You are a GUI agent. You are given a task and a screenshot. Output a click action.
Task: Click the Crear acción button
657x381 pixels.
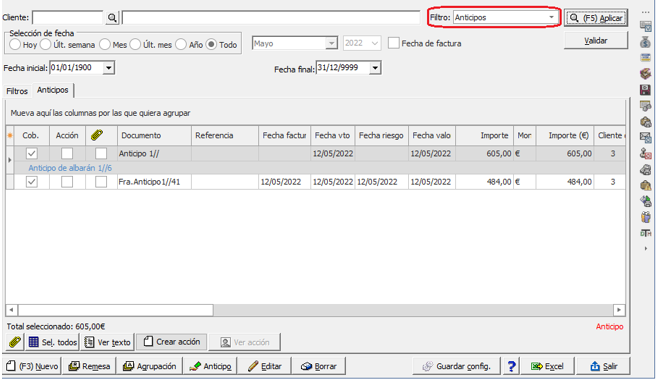(171, 342)
